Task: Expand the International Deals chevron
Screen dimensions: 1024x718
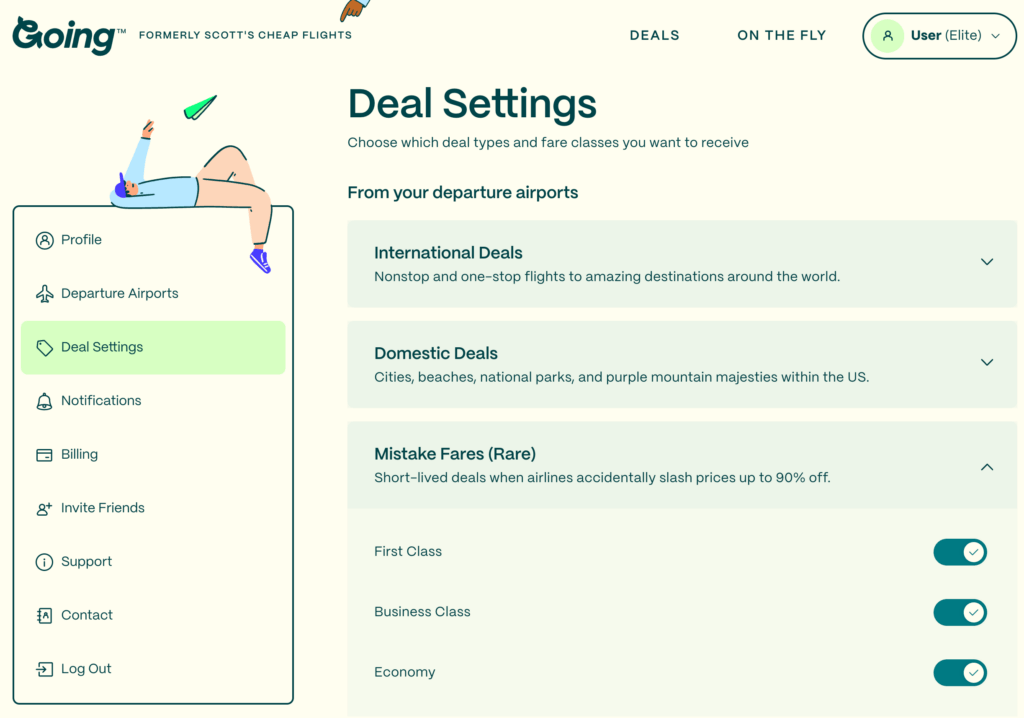Action: click(987, 262)
